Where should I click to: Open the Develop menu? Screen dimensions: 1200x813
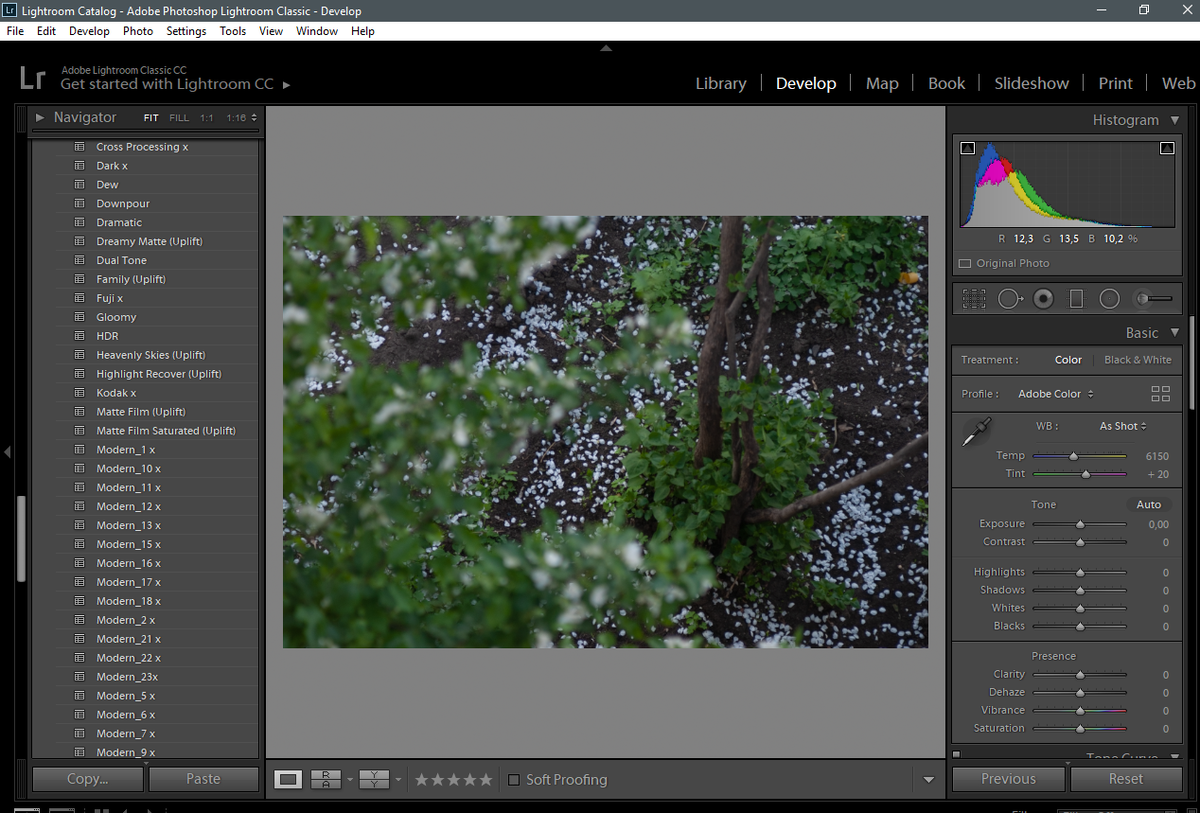[89, 31]
